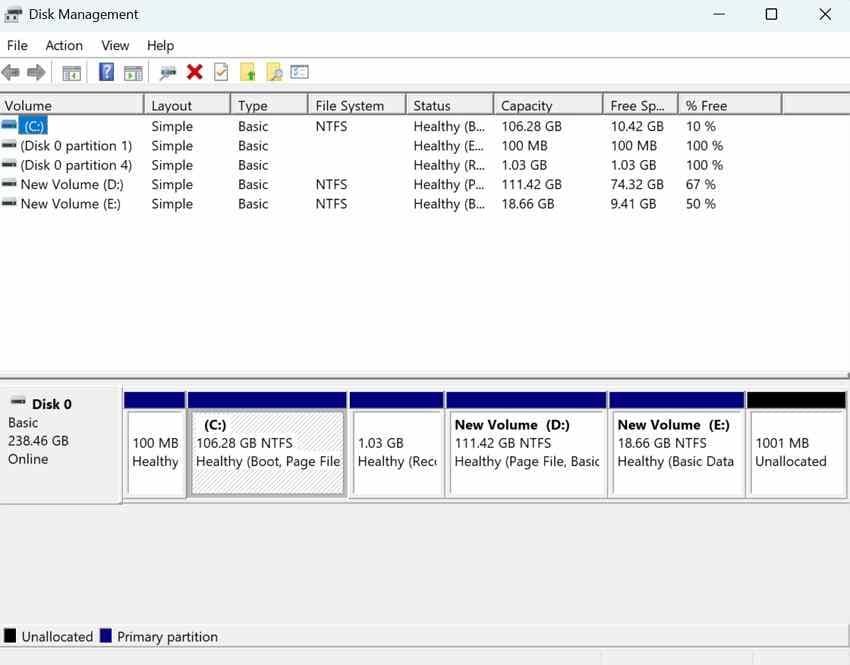Open Help via blue question mark icon

(x=106, y=72)
